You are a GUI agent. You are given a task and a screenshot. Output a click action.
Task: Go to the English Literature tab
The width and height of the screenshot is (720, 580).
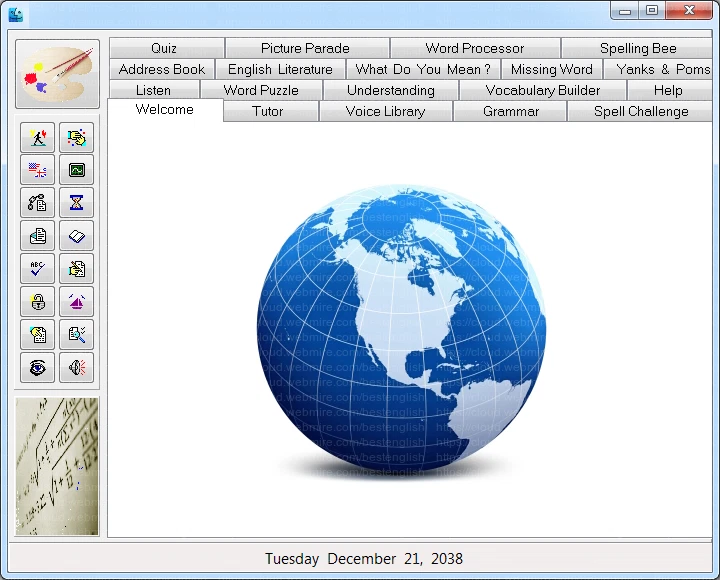click(x=281, y=69)
